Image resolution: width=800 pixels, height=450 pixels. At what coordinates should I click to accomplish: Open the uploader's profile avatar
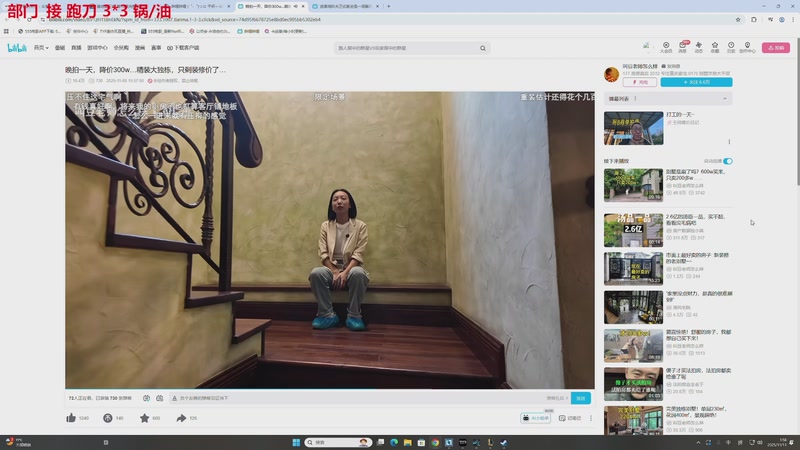click(x=611, y=74)
